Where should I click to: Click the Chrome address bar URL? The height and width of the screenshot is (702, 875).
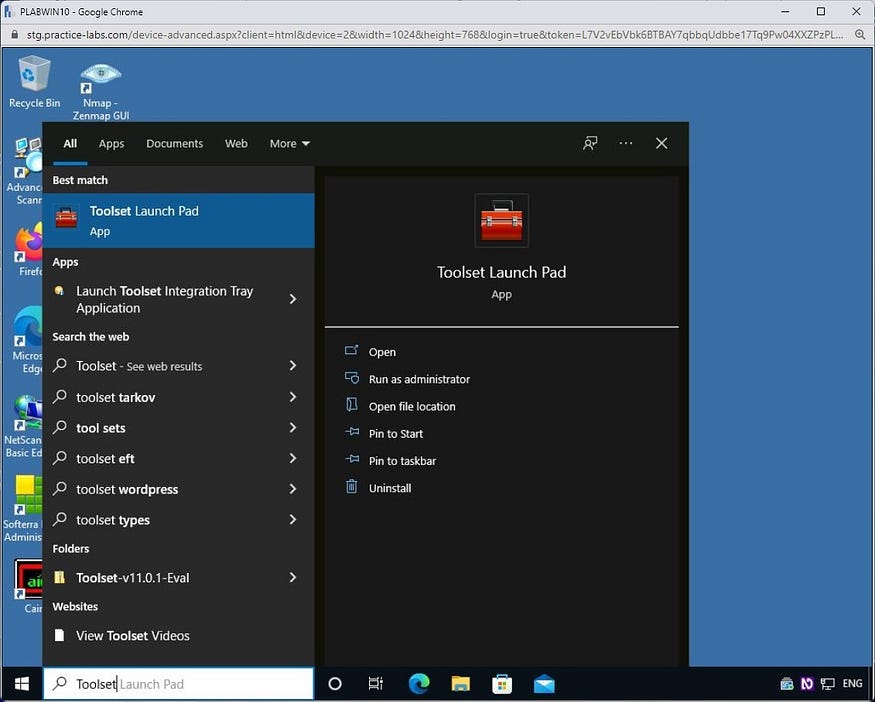[x=435, y=35]
